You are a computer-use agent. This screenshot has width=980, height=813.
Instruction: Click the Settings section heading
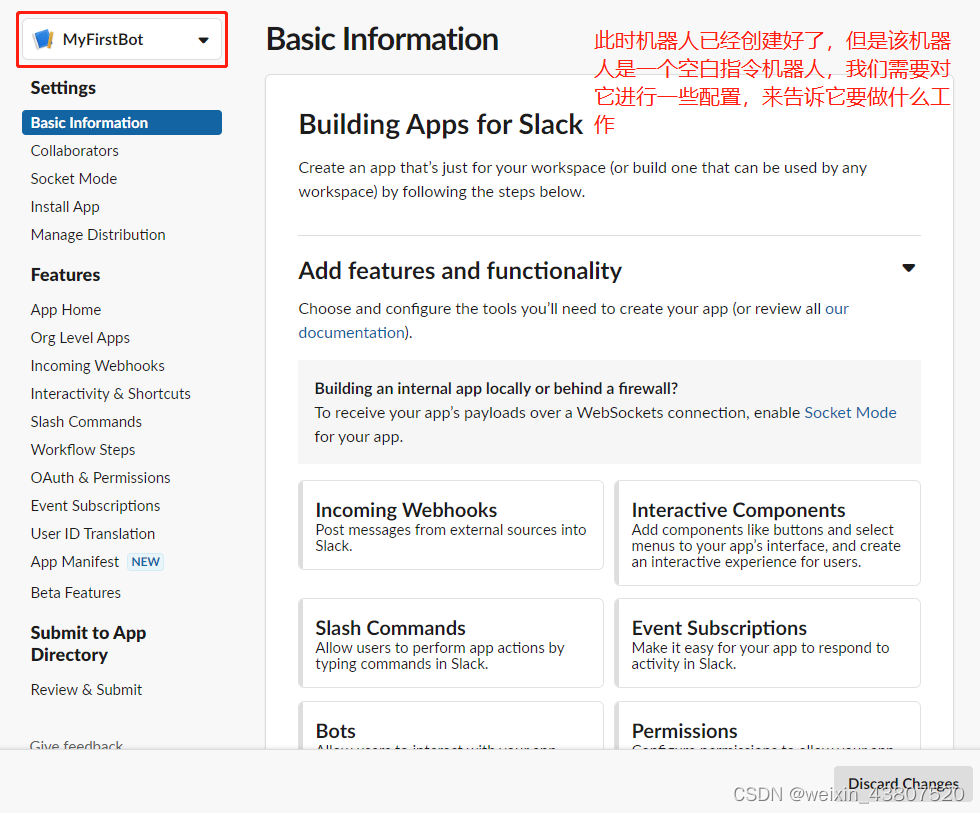point(63,88)
